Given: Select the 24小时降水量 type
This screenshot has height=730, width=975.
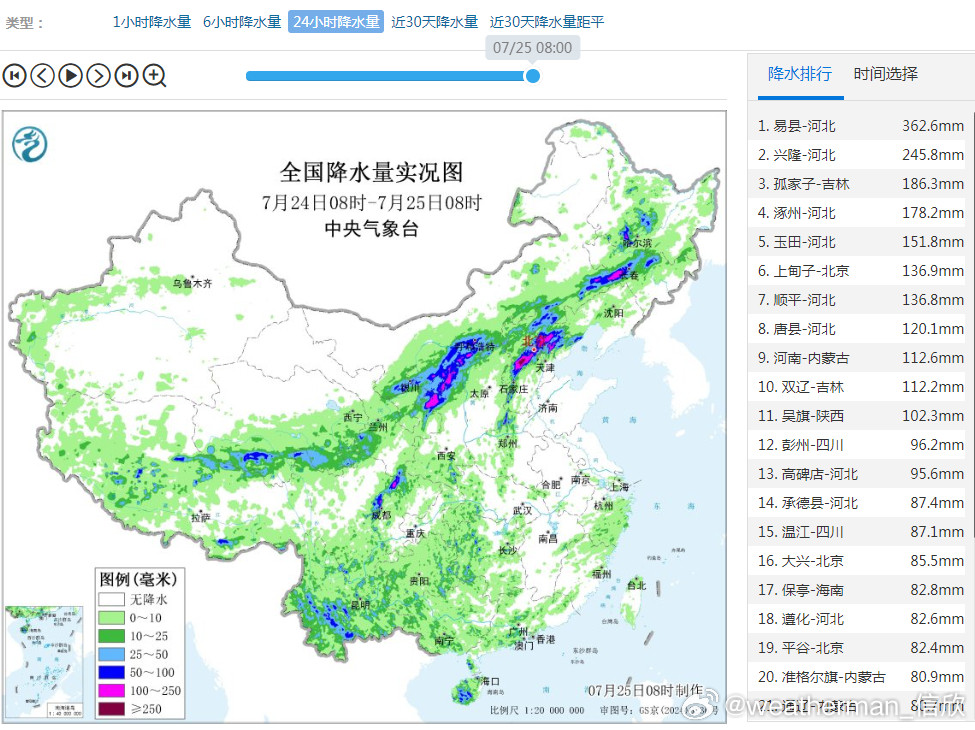Looking at the screenshot, I should click(336, 22).
